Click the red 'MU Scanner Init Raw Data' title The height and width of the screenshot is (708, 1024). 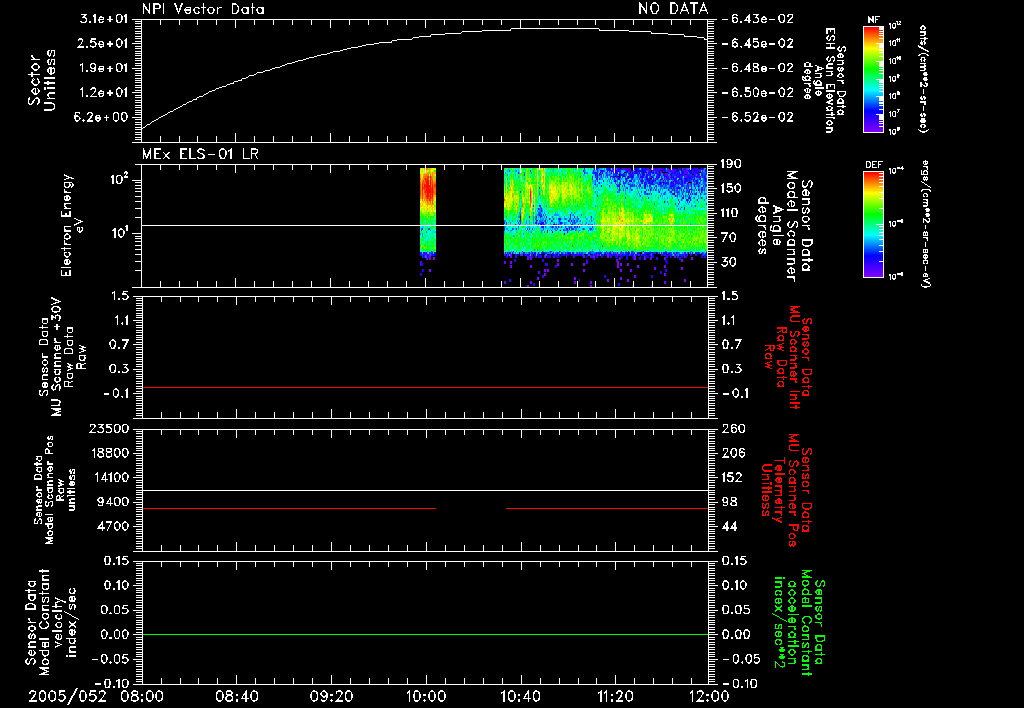point(789,357)
